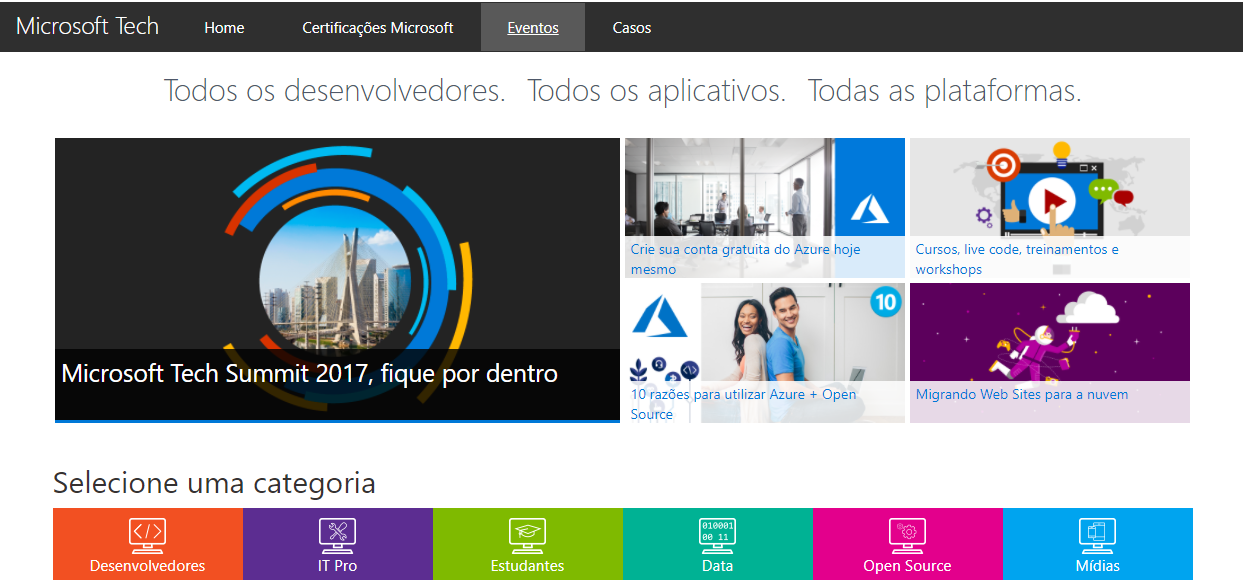Follow '10 razões para utilizar Azure' link

tap(743, 404)
